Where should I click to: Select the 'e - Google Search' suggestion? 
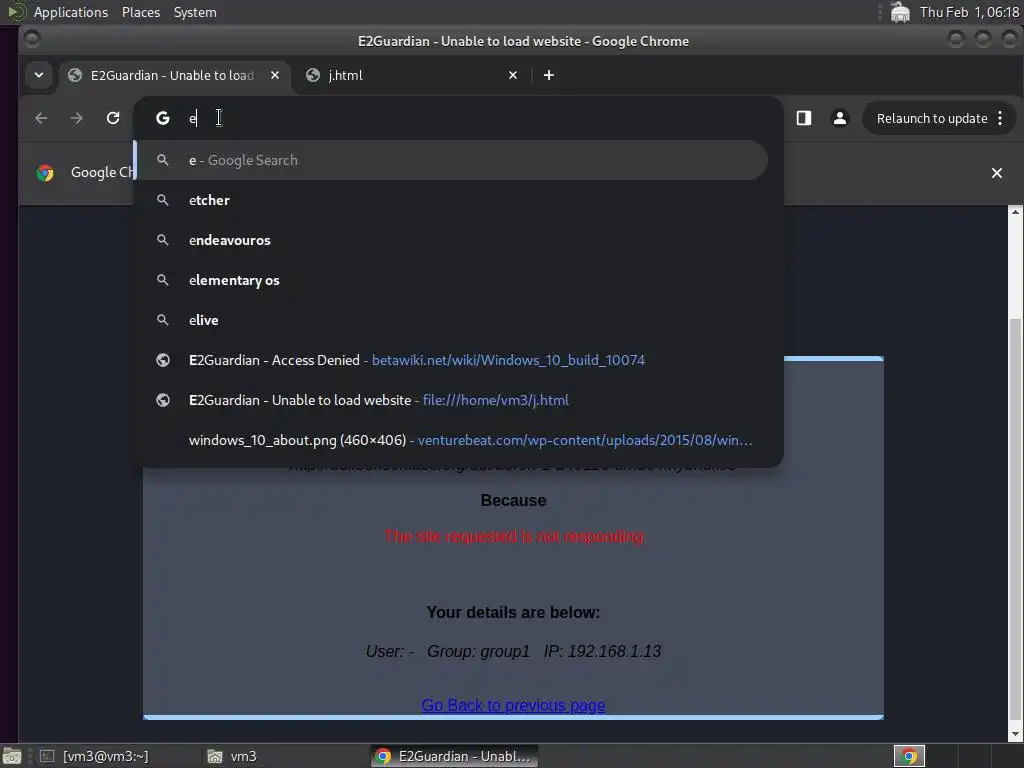[452, 160]
